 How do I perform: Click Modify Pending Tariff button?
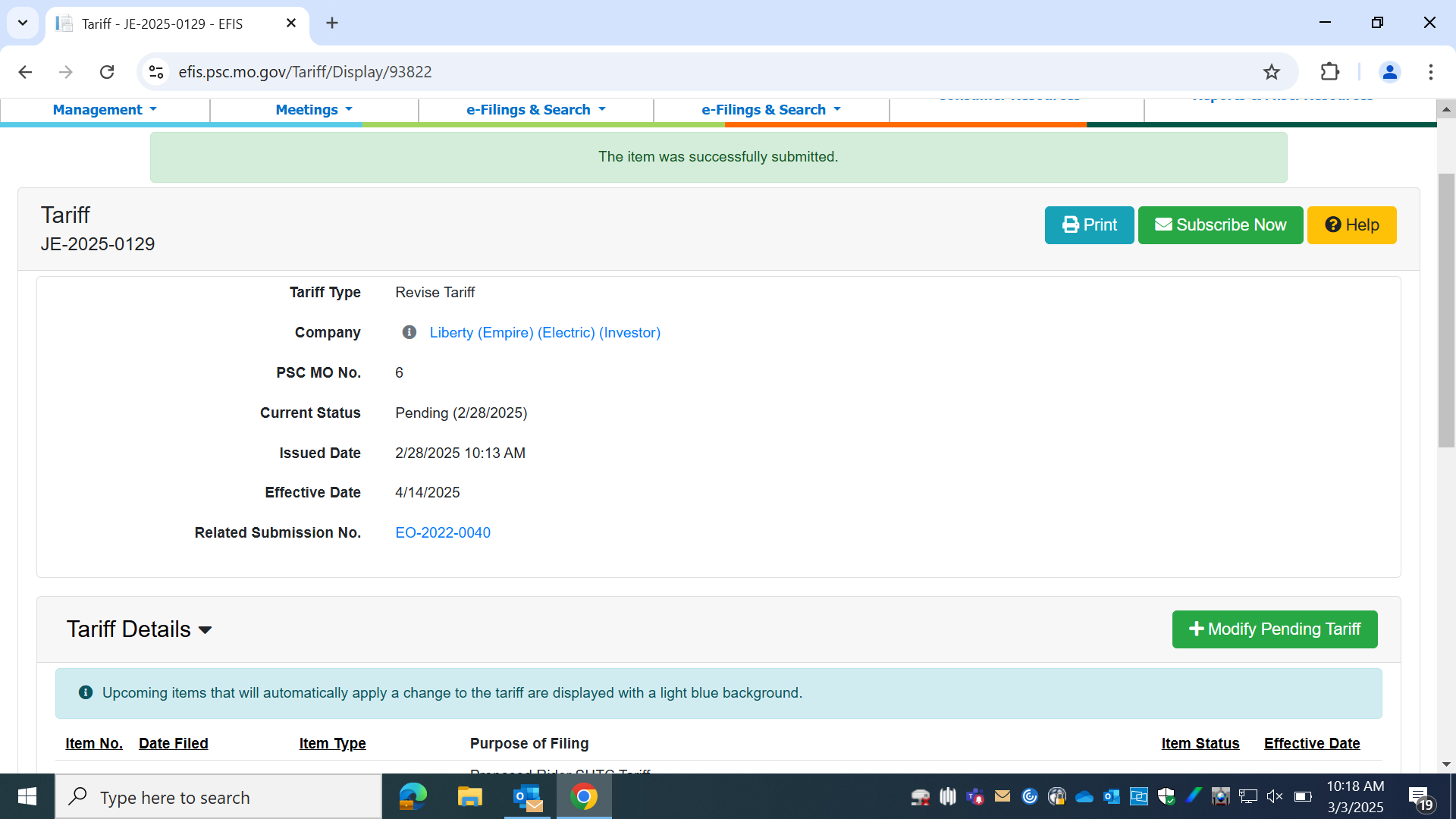pyautogui.click(x=1274, y=629)
